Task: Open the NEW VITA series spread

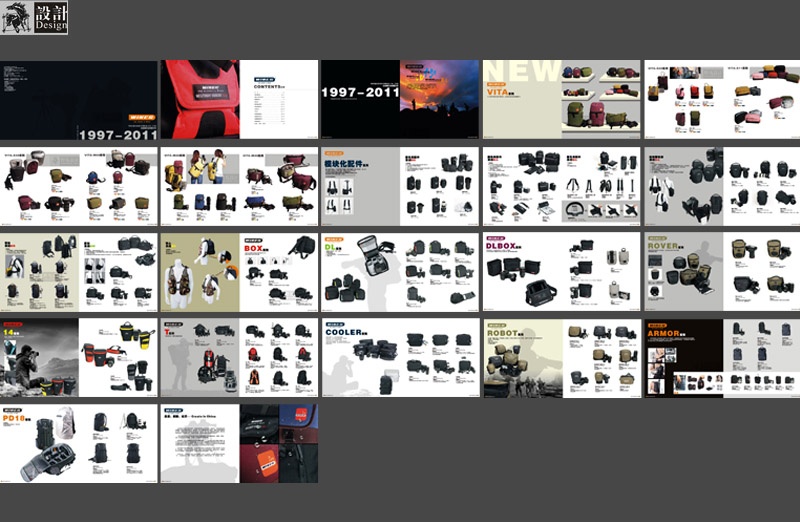Action: pos(562,100)
